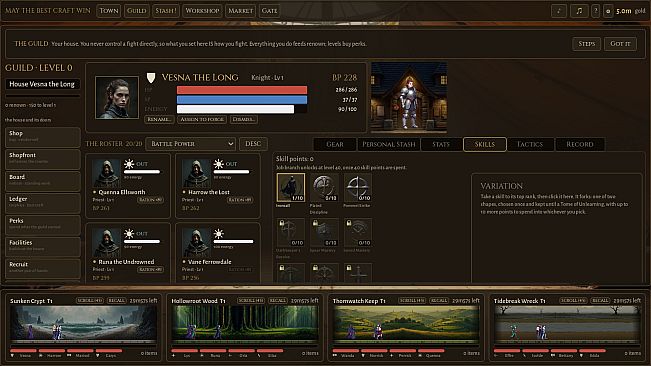The image size is (651, 366).
Task: Click the Assign to Forge button
Action: coord(202,120)
